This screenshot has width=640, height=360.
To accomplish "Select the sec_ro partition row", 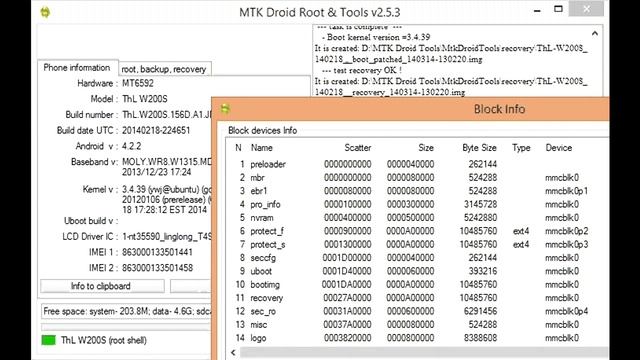I will coord(416,311).
